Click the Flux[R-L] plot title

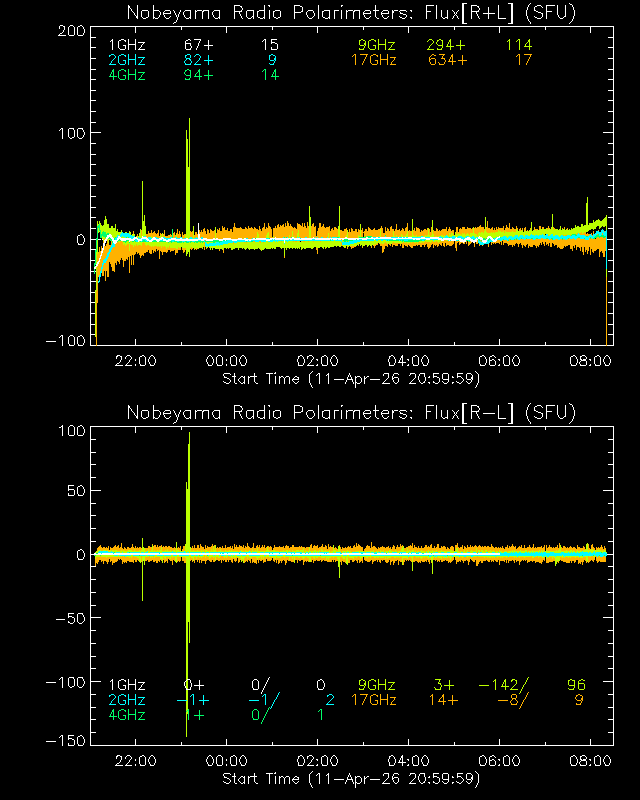(351, 412)
